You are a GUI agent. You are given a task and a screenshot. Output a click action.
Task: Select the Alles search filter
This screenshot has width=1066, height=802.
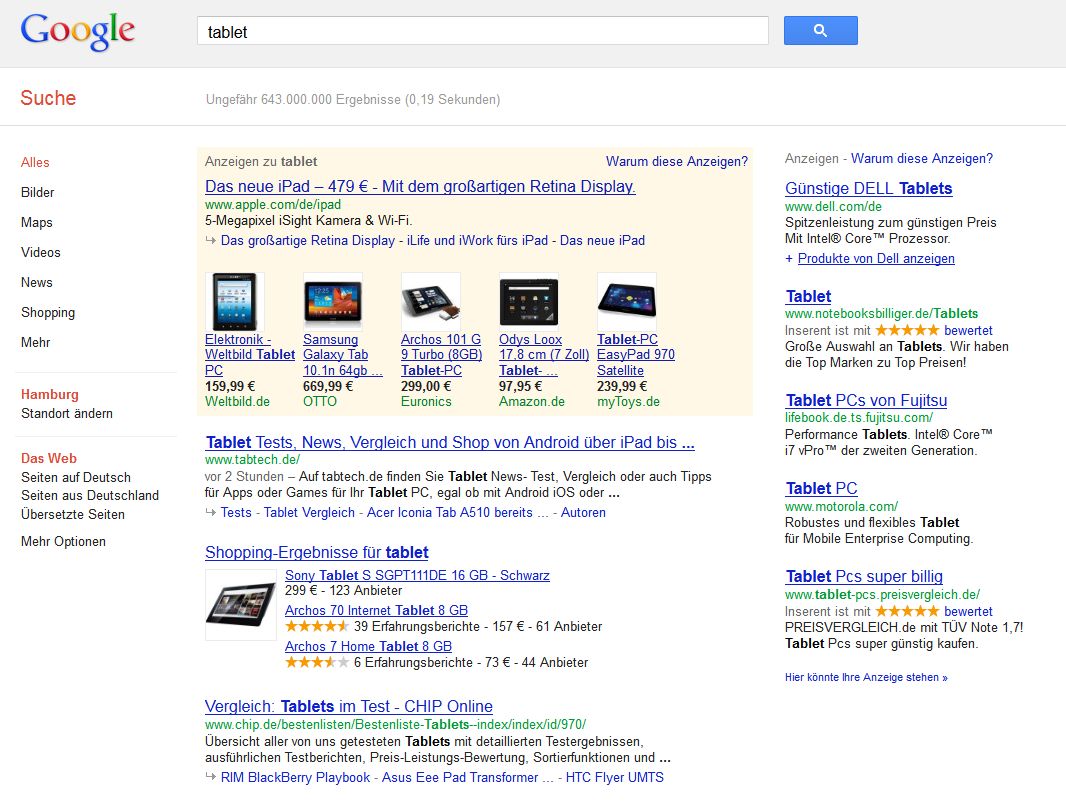pos(35,162)
